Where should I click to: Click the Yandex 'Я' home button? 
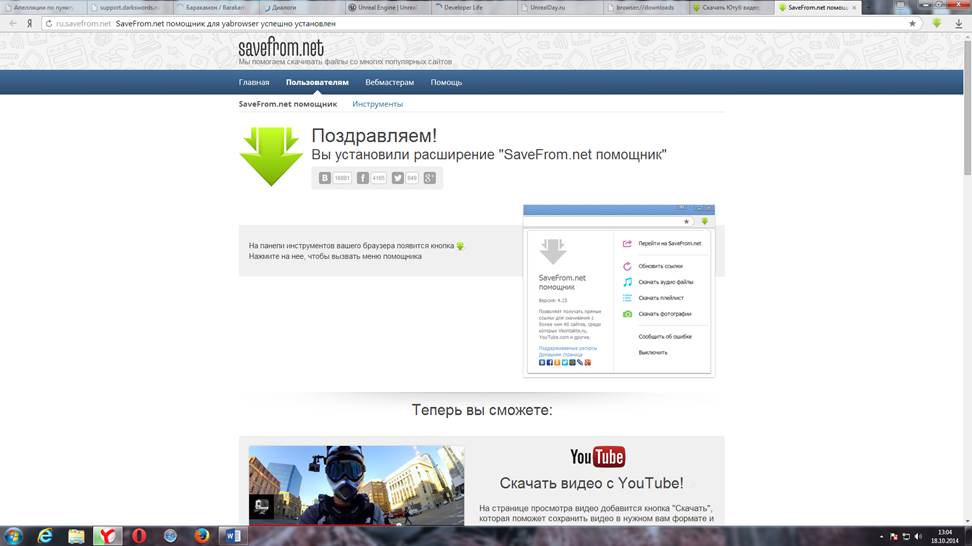pos(29,24)
